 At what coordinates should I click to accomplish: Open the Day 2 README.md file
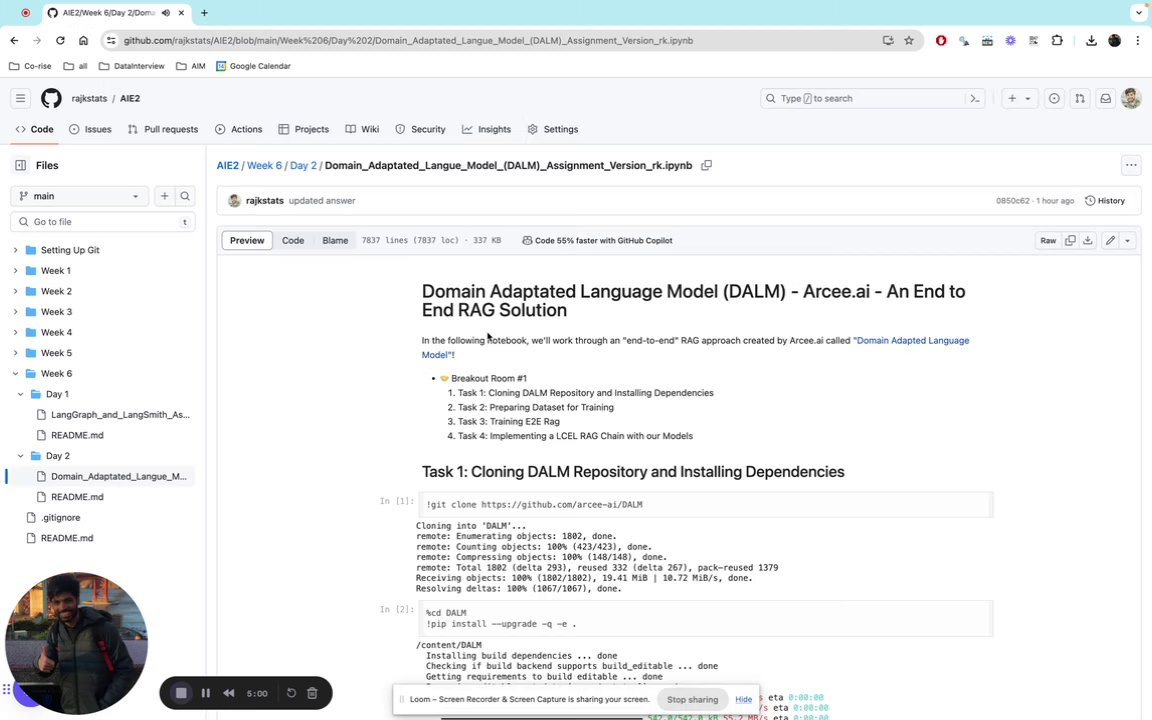77,497
